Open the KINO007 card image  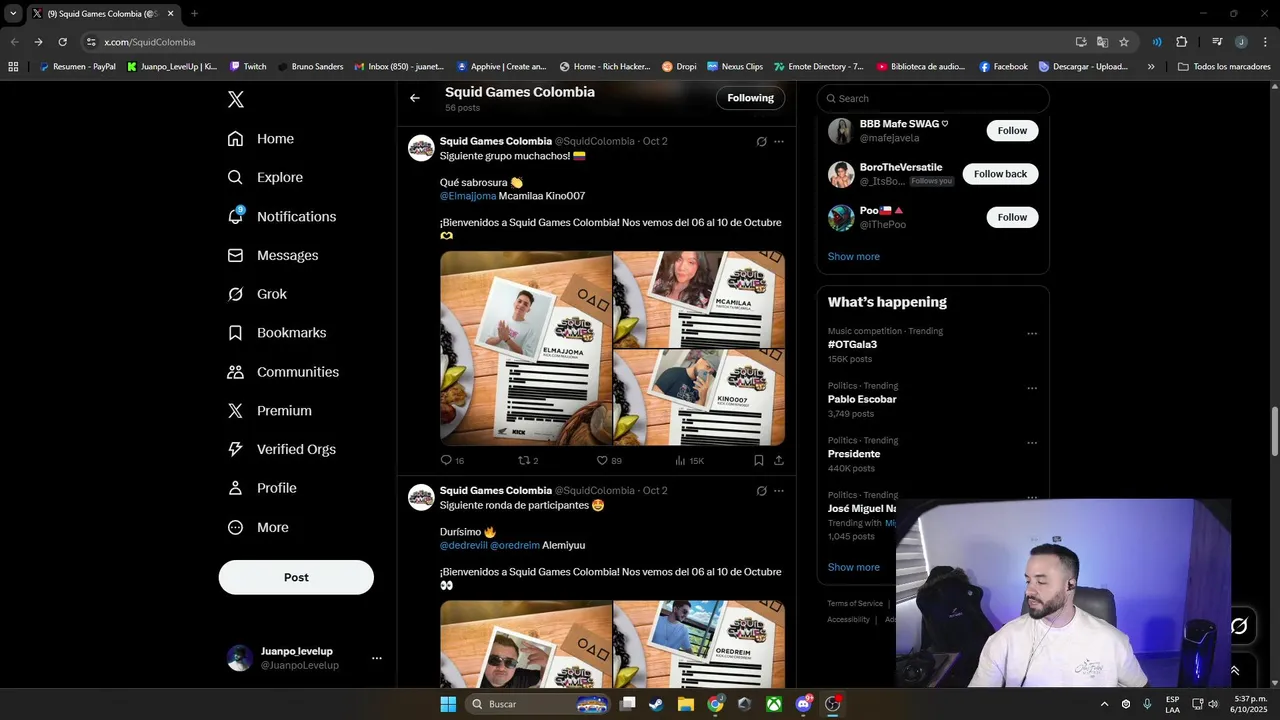(x=699, y=397)
